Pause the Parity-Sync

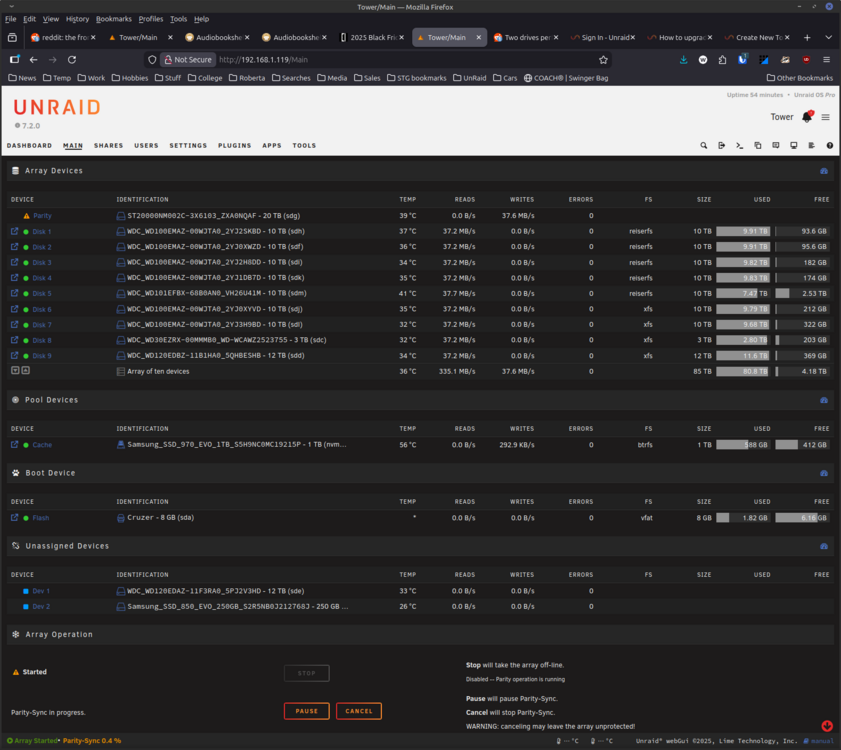[307, 711]
